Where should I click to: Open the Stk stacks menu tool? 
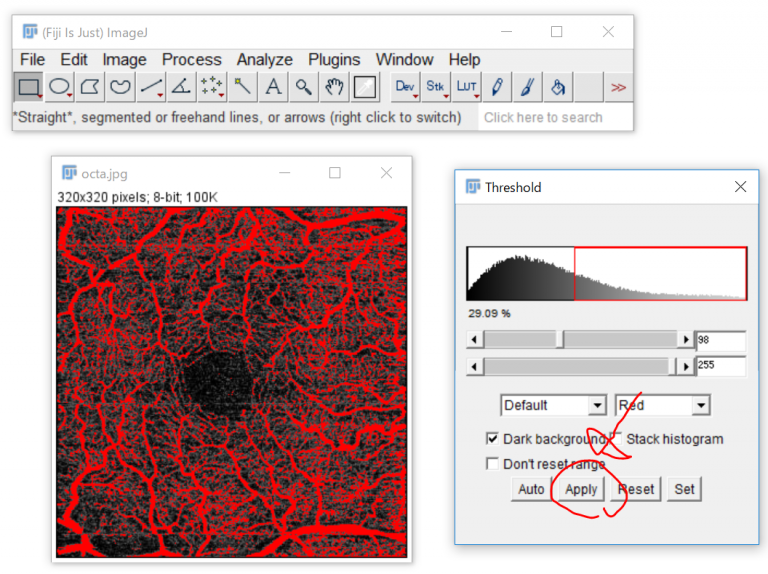435,87
